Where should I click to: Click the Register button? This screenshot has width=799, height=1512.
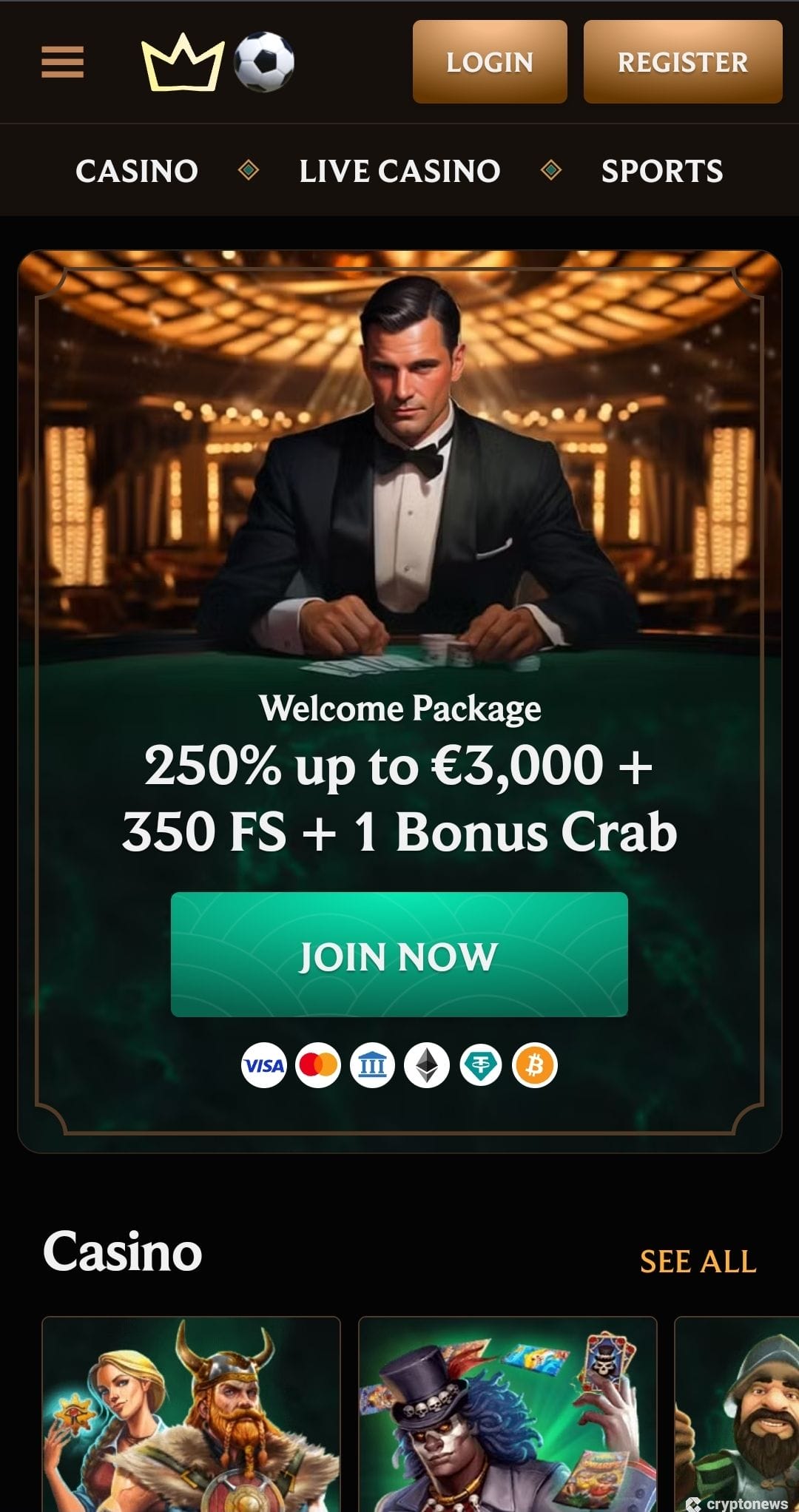683,62
